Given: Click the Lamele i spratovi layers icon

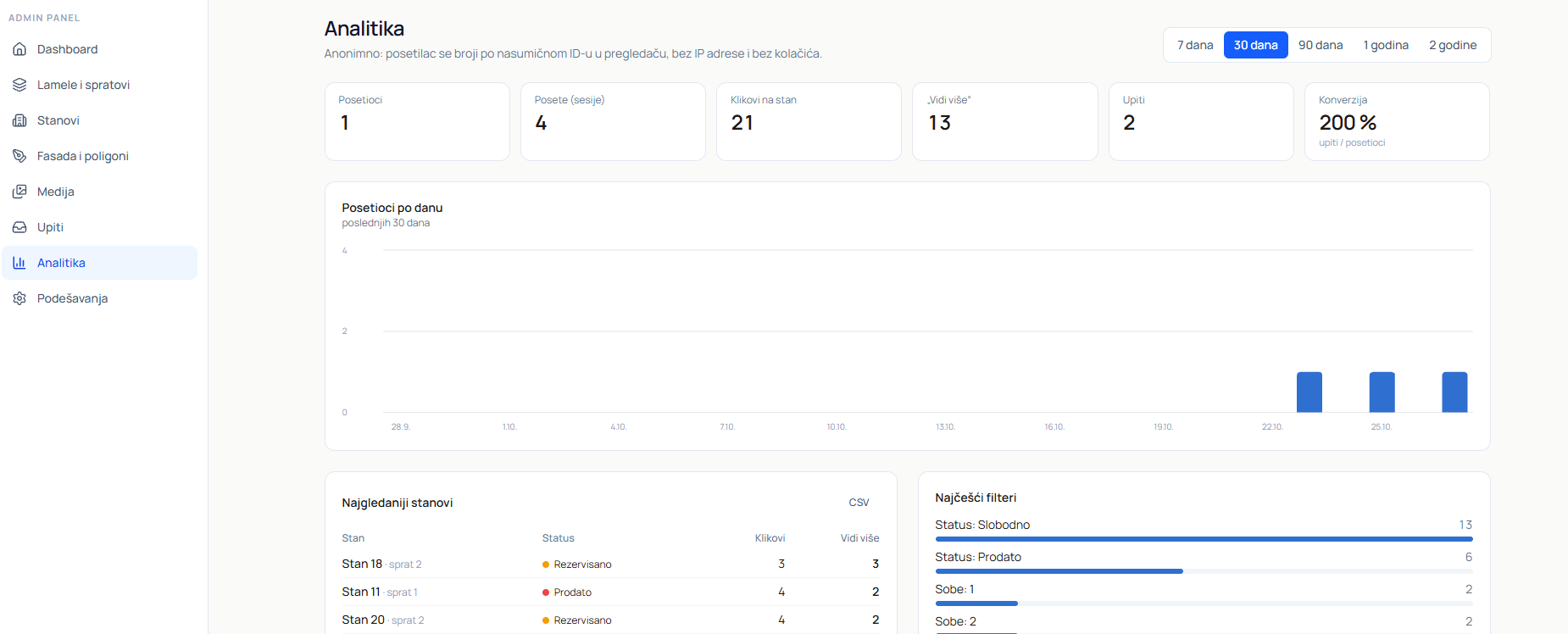Looking at the screenshot, I should point(19,85).
